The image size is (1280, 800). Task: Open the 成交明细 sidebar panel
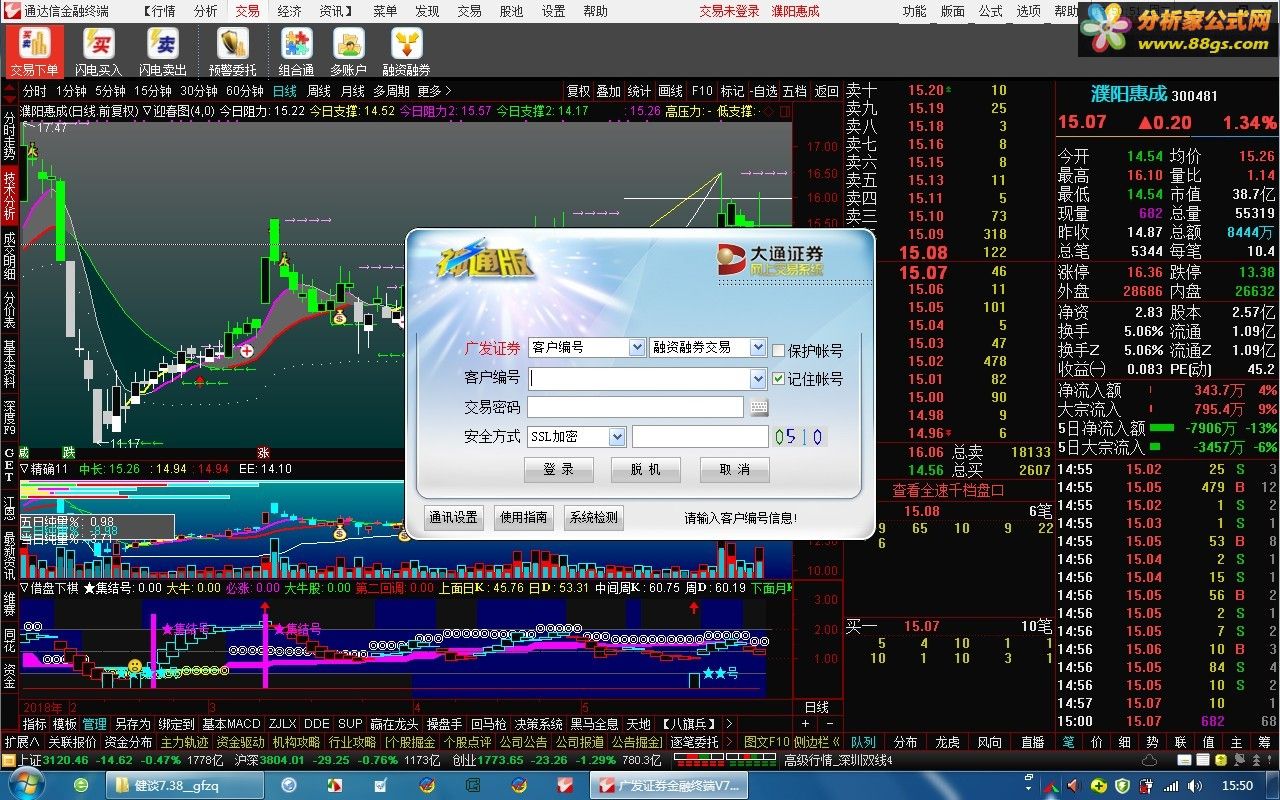point(9,254)
